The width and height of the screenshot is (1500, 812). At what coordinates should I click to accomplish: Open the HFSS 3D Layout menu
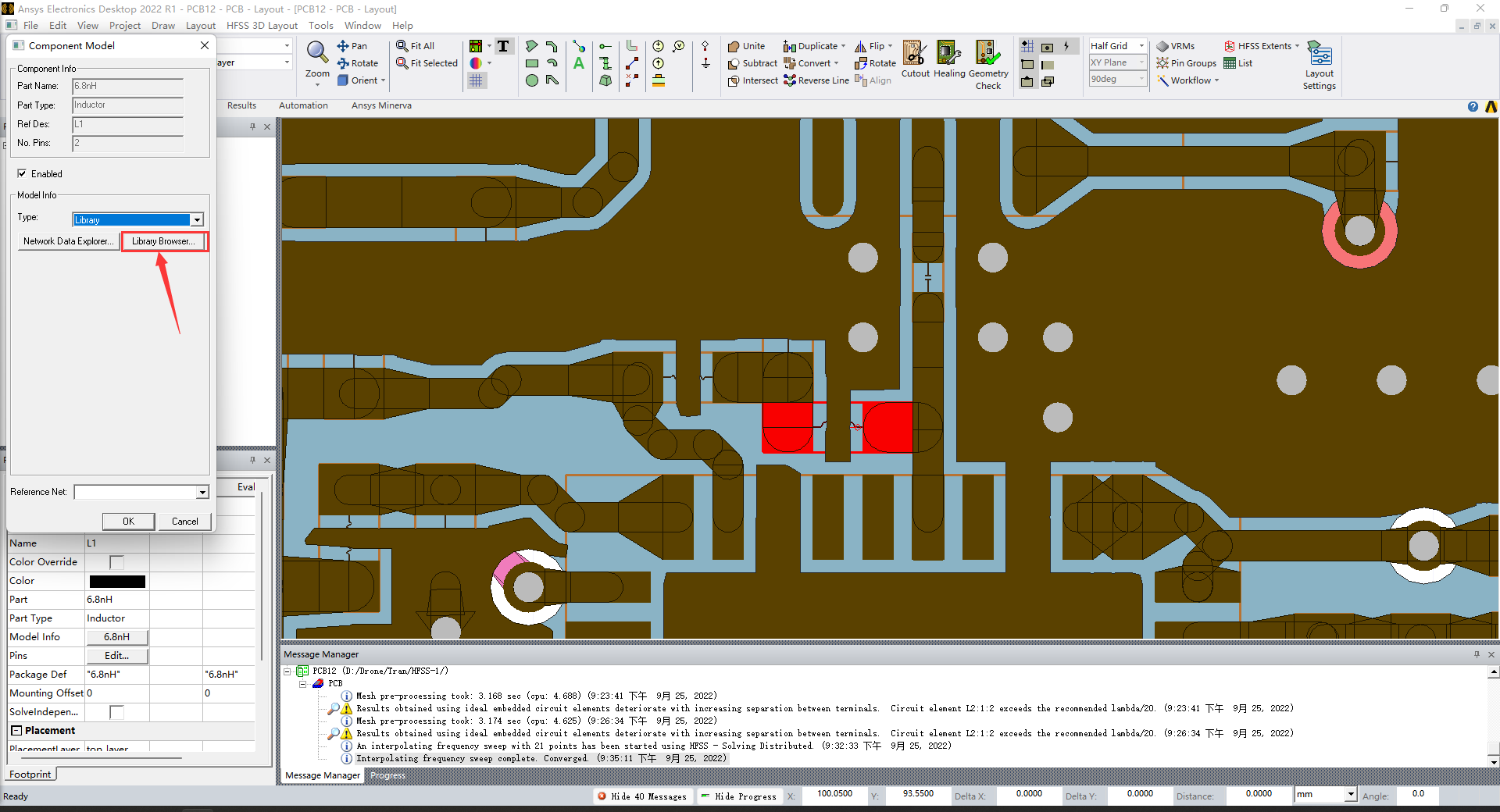coord(262,26)
